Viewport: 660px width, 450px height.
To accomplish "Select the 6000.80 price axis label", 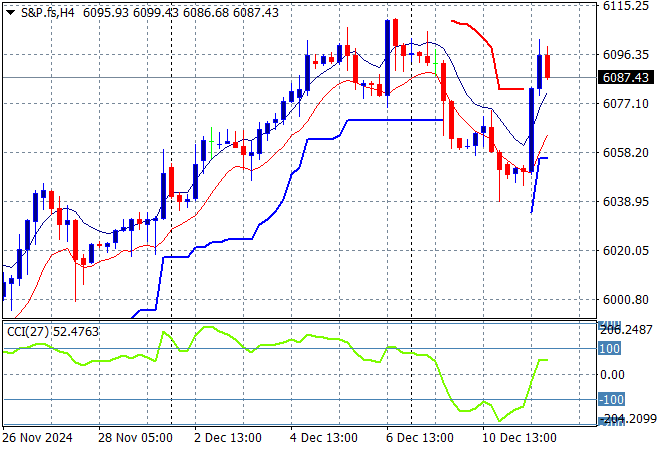I will (625, 300).
